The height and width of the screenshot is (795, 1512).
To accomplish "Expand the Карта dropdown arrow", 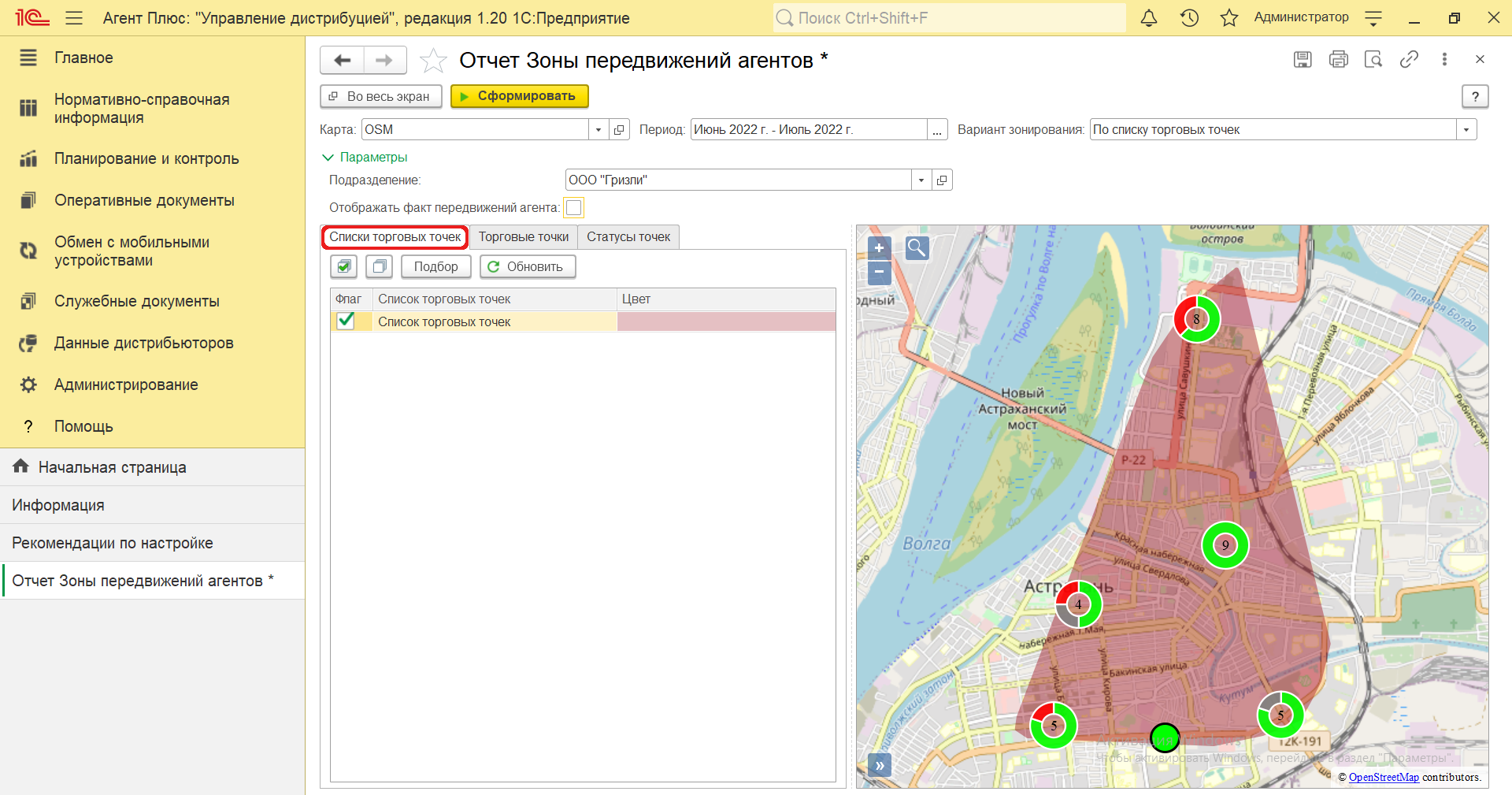I will tap(598, 129).
